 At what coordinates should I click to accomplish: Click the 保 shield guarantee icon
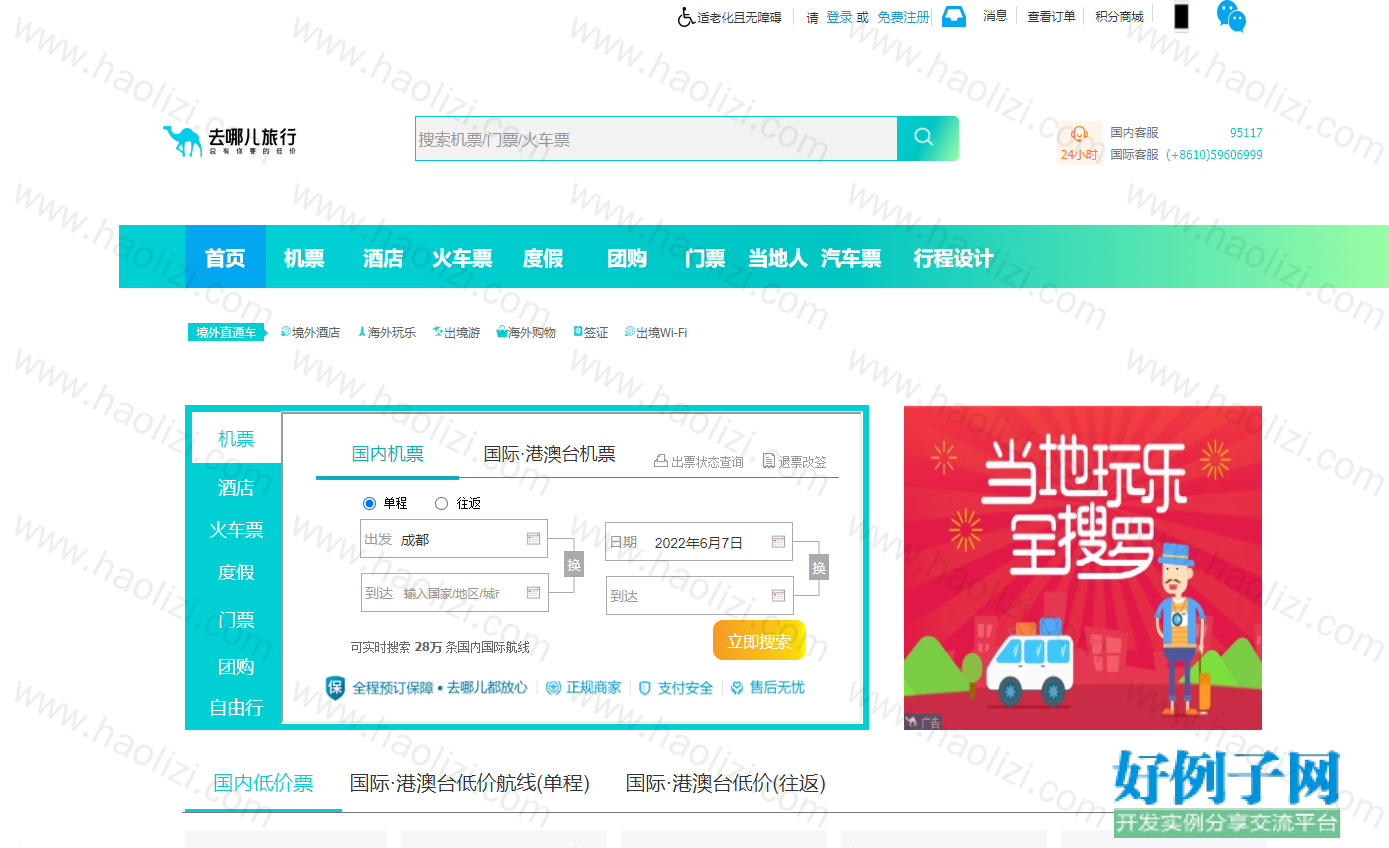click(335, 688)
